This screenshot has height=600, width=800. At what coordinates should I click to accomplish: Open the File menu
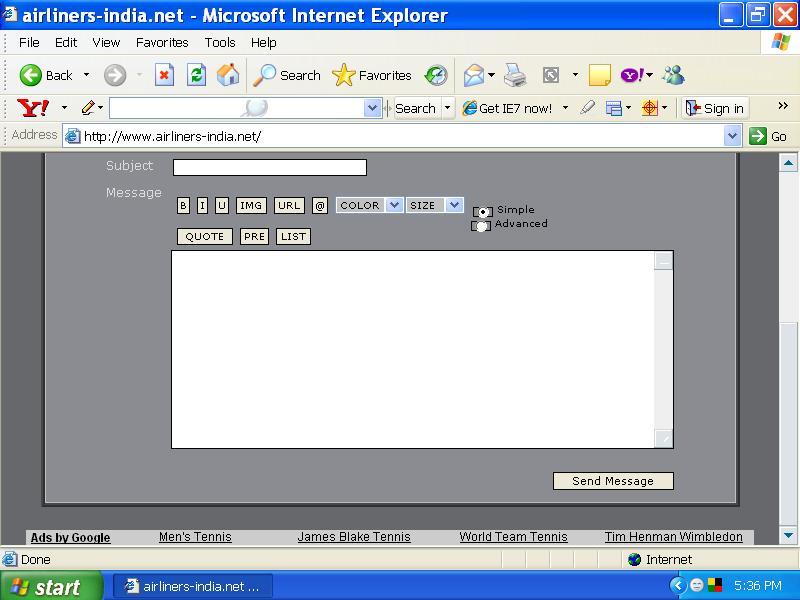(29, 42)
